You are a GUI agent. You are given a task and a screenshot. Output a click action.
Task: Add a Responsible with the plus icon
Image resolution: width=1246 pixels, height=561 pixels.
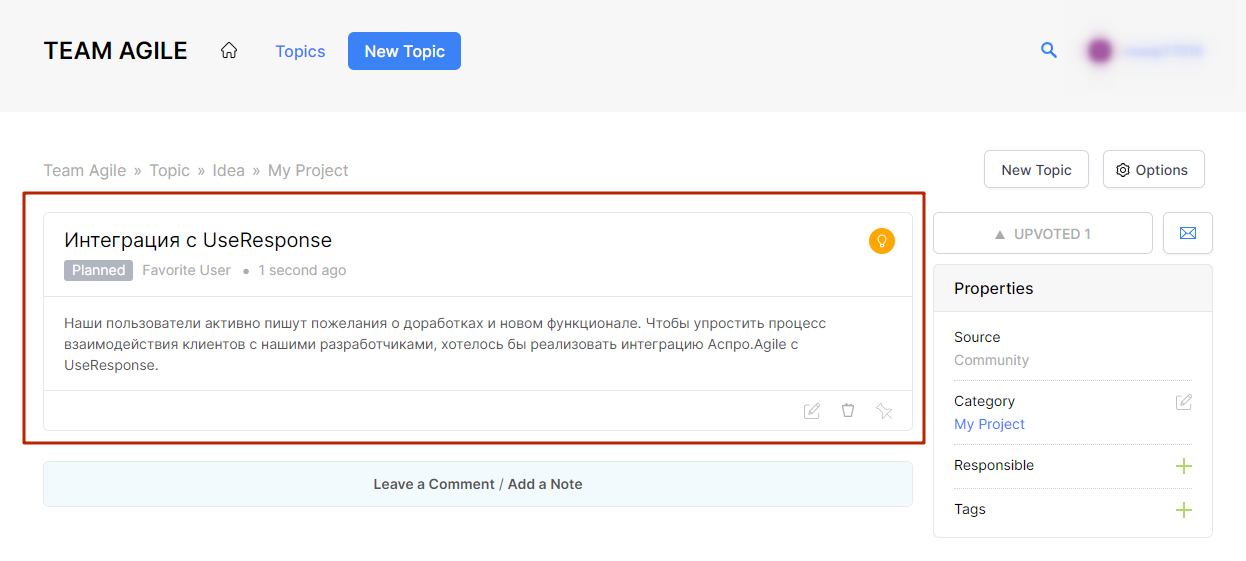click(x=1184, y=466)
